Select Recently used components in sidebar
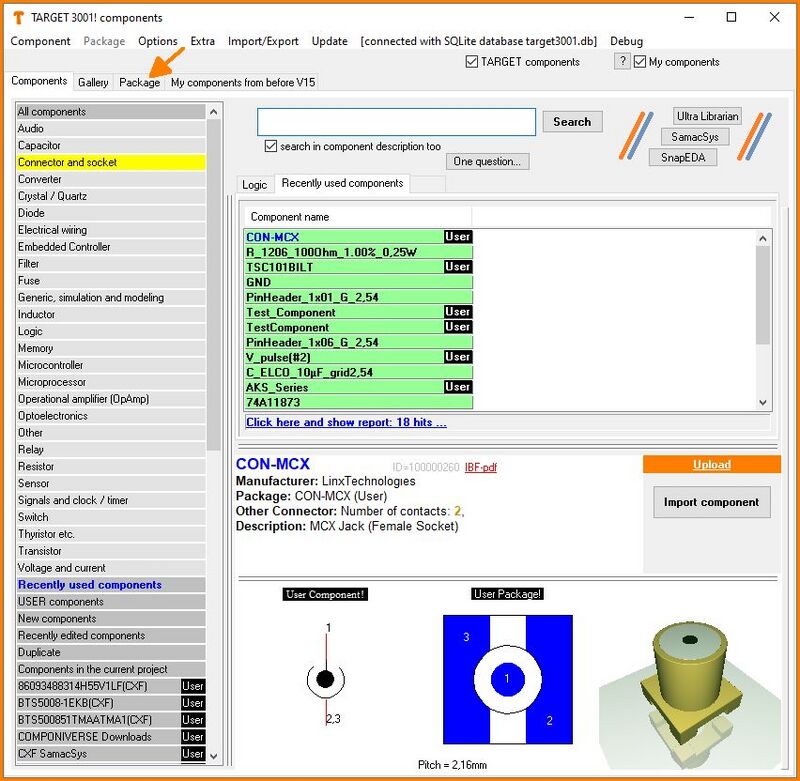The image size is (800, 781). pyautogui.click(x=111, y=585)
